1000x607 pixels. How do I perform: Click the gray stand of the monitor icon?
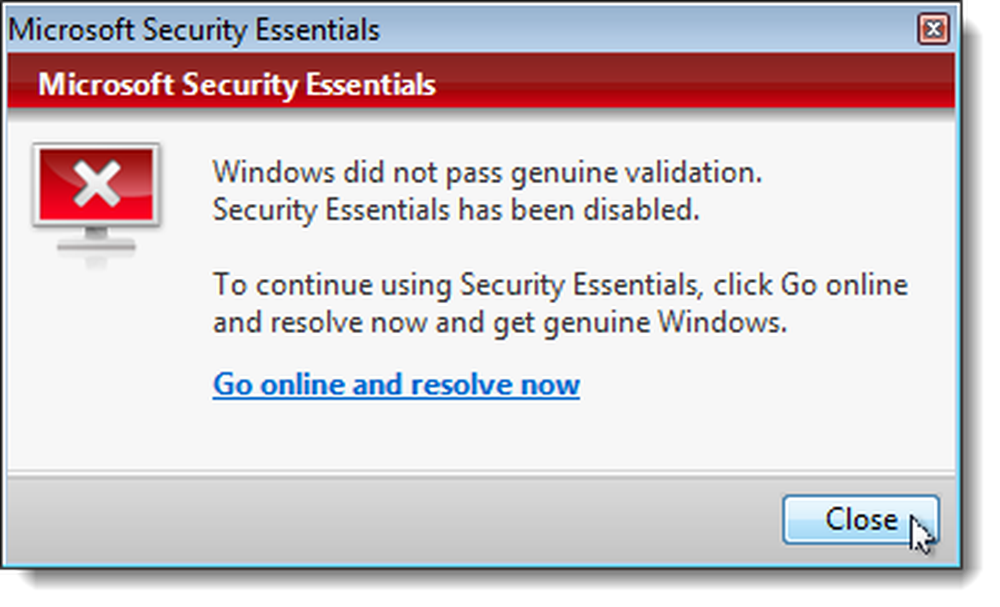pos(96,240)
